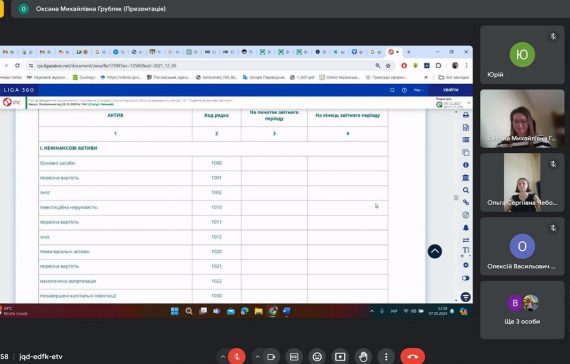Click the court building icon in sidebar

tap(466, 177)
